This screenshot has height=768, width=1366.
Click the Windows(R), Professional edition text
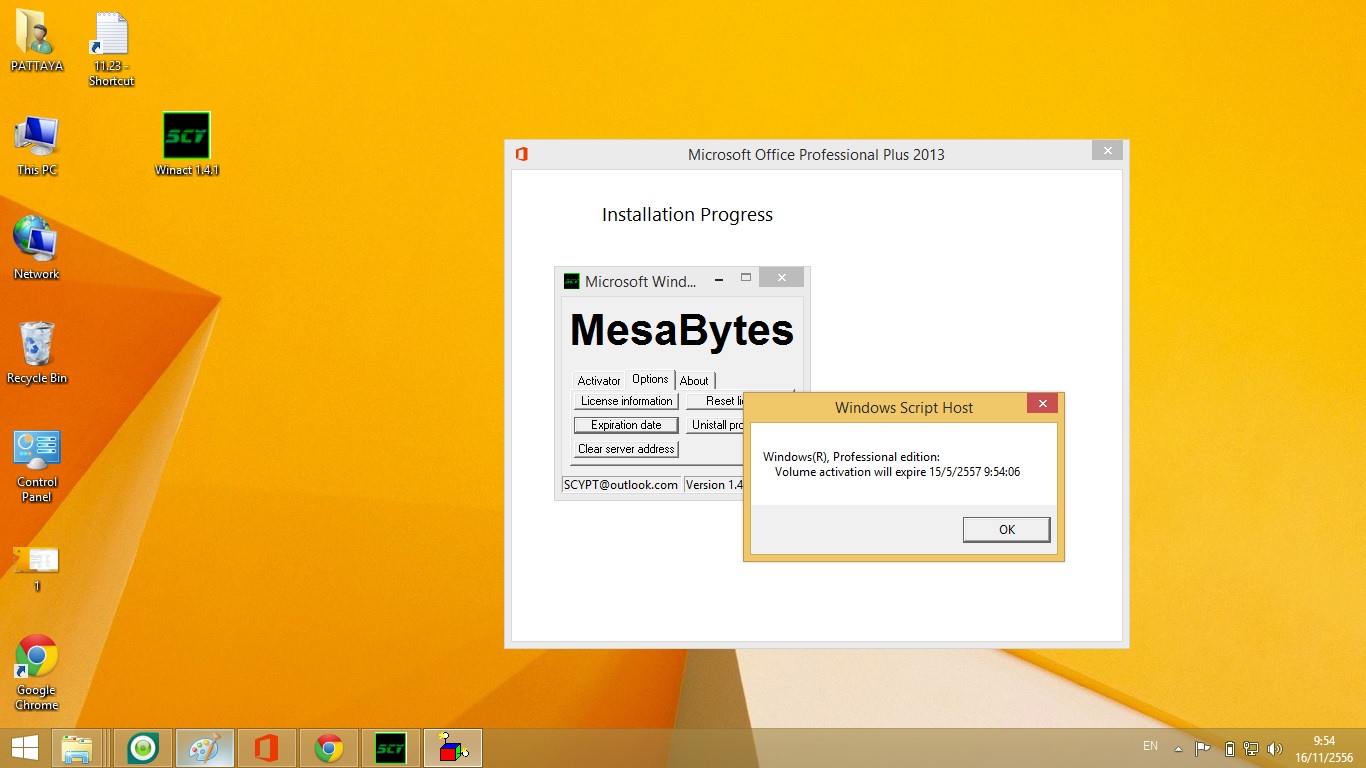[851, 457]
